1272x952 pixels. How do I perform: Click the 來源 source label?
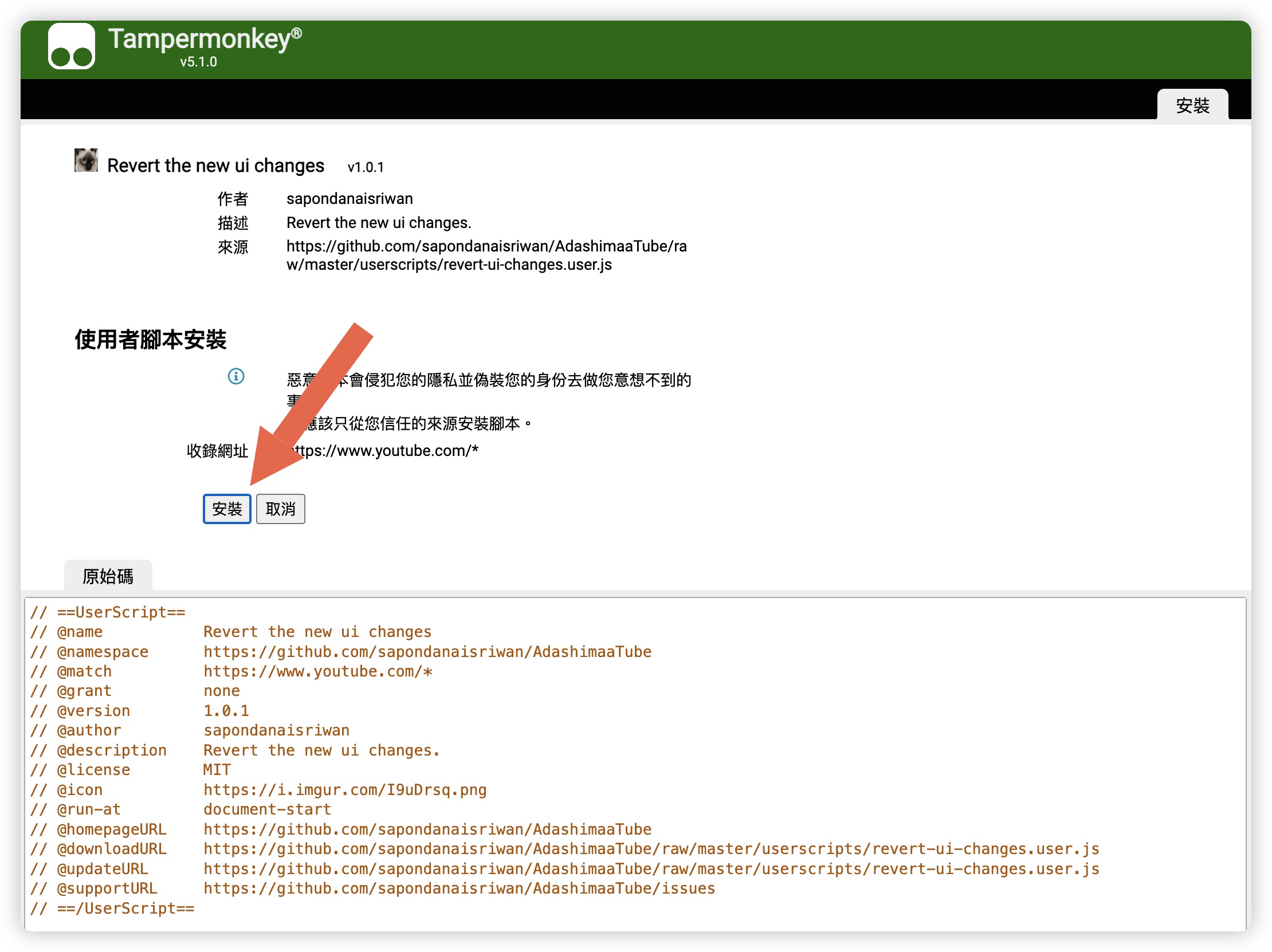233,247
